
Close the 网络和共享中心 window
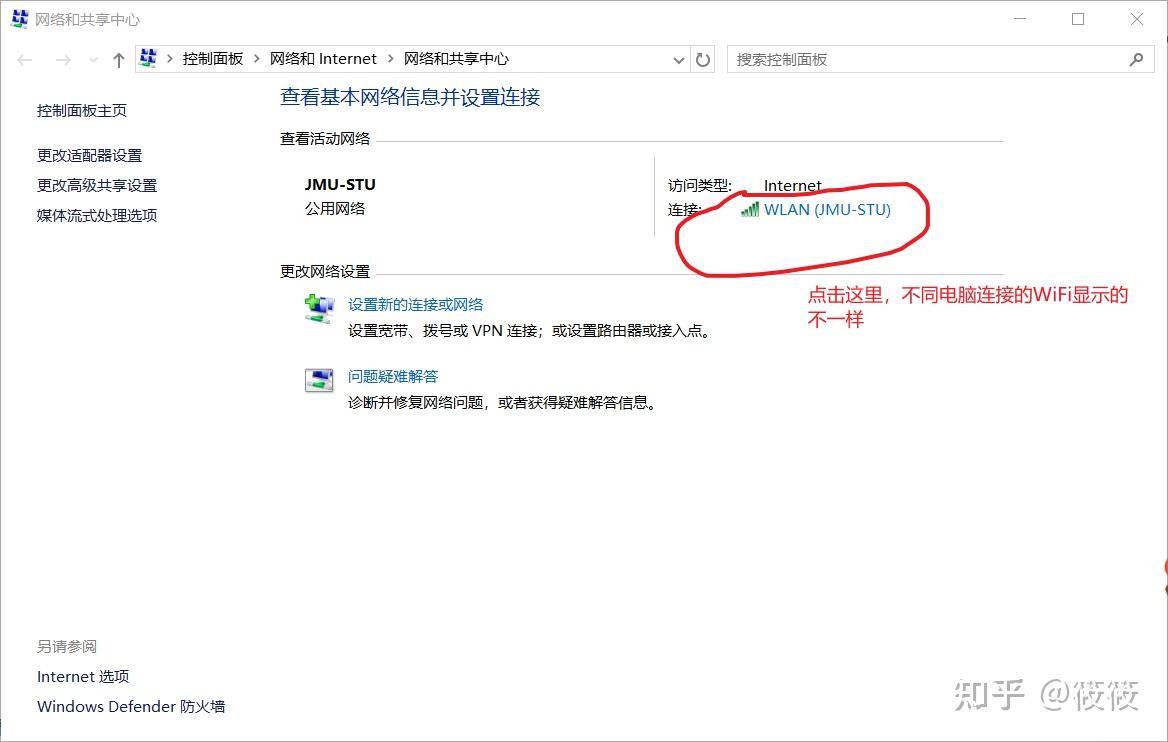pyautogui.click(x=1137, y=19)
